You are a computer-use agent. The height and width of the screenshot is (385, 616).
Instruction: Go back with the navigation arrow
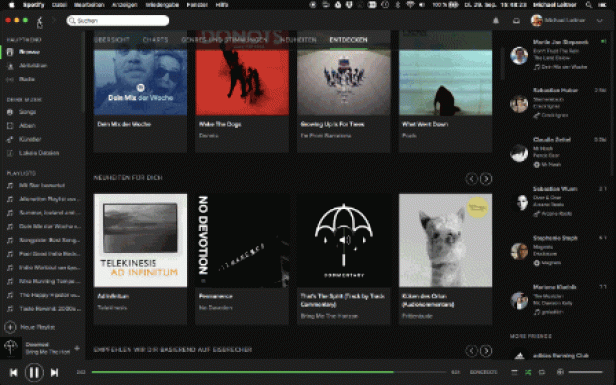pos(40,20)
